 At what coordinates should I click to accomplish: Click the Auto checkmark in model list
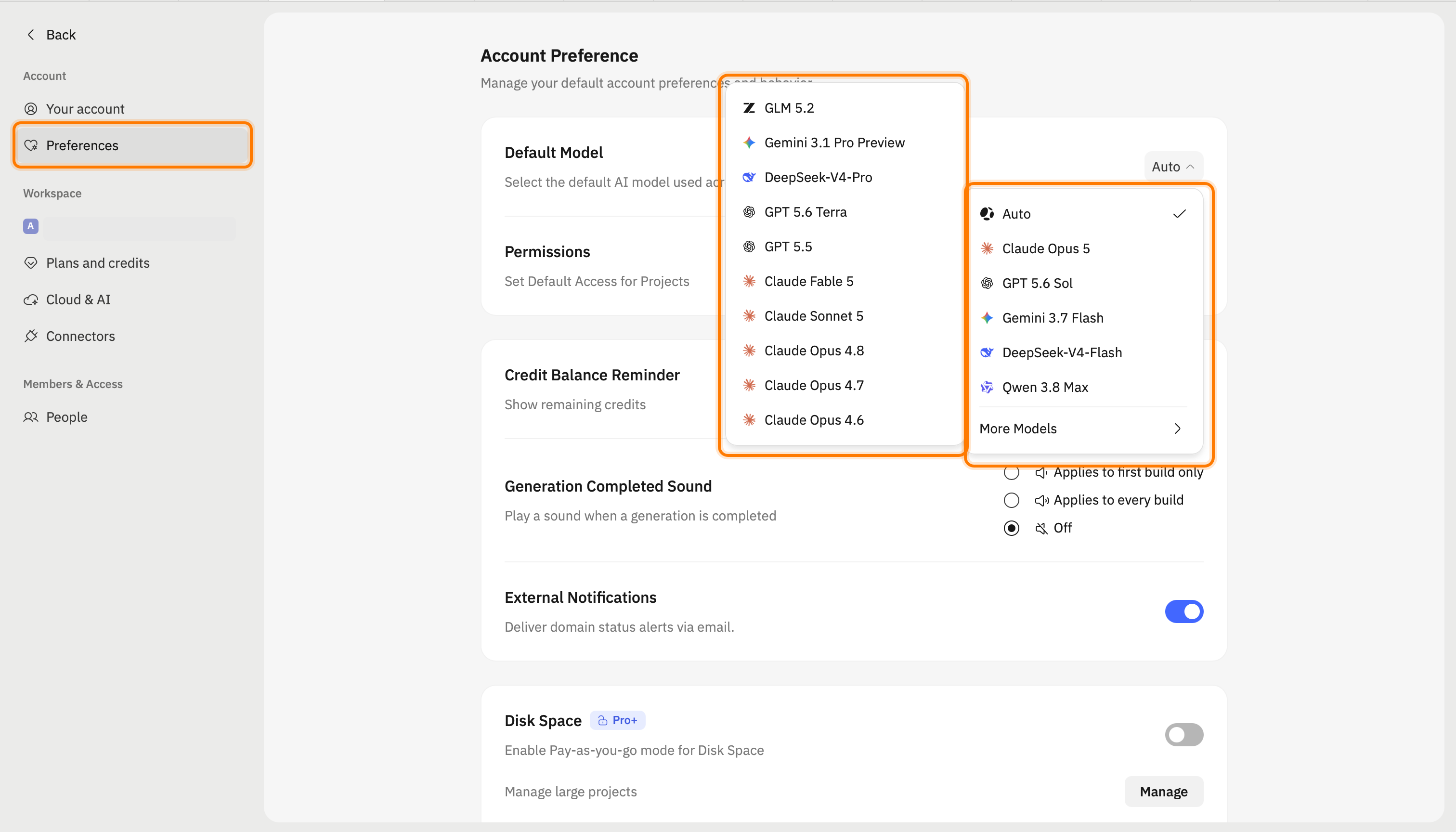click(x=1180, y=214)
